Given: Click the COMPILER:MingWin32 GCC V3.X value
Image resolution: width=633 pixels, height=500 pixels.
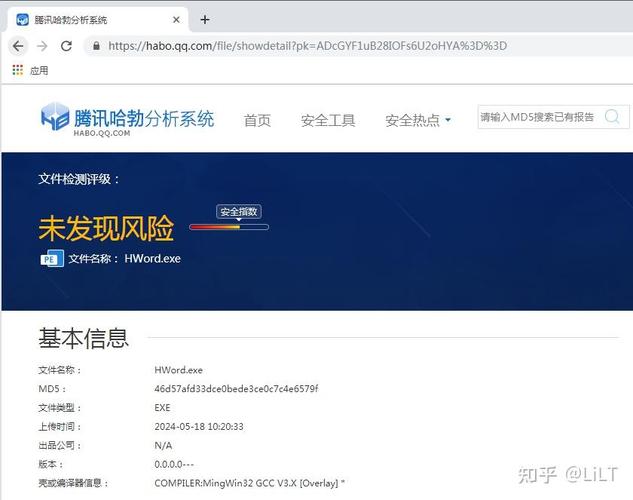Looking at the screenshot, I should (249, 483).
